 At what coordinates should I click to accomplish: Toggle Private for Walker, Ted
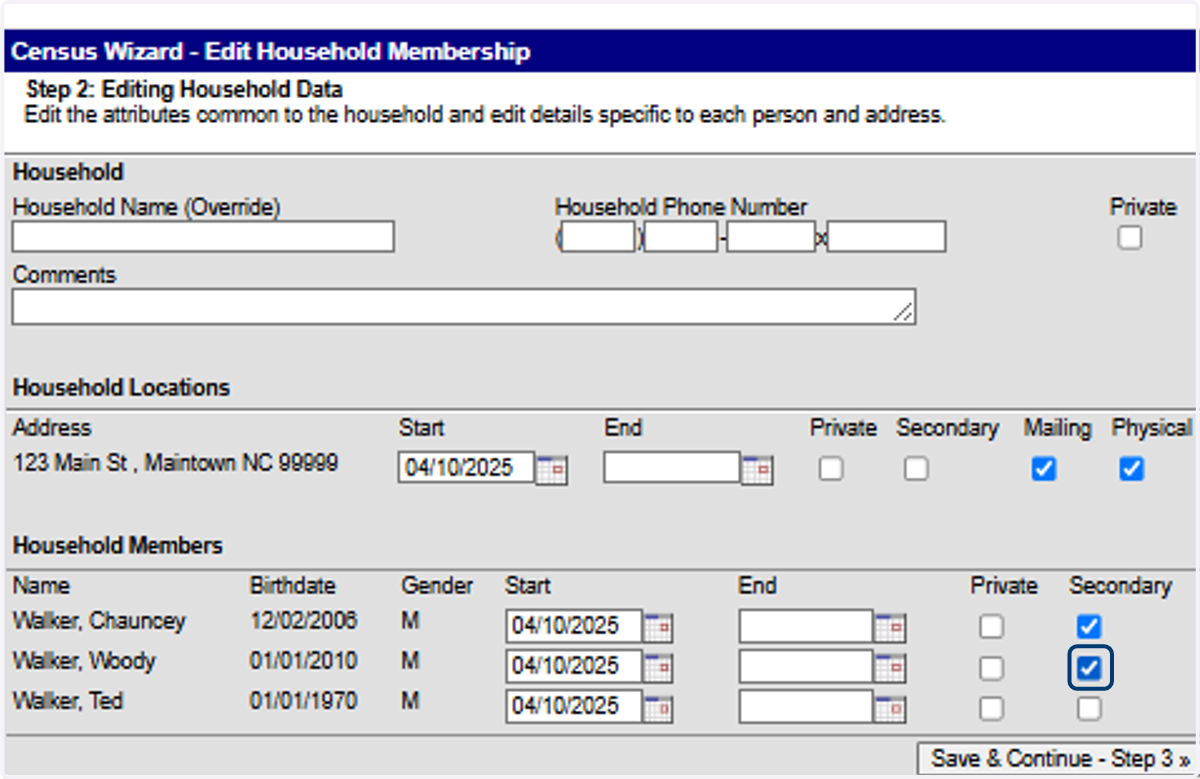(x=991, y=709)
